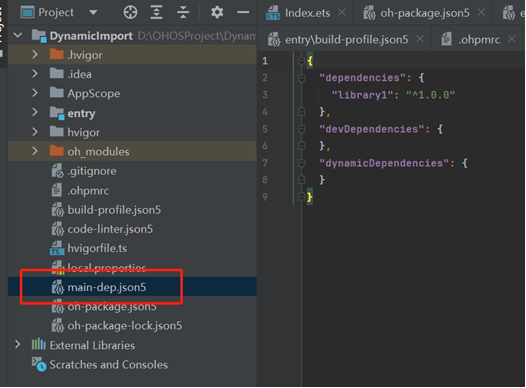Open the Project view dropdown arrow
The image size is (526, 388).
pyautogui.click(x=93, y=13)
